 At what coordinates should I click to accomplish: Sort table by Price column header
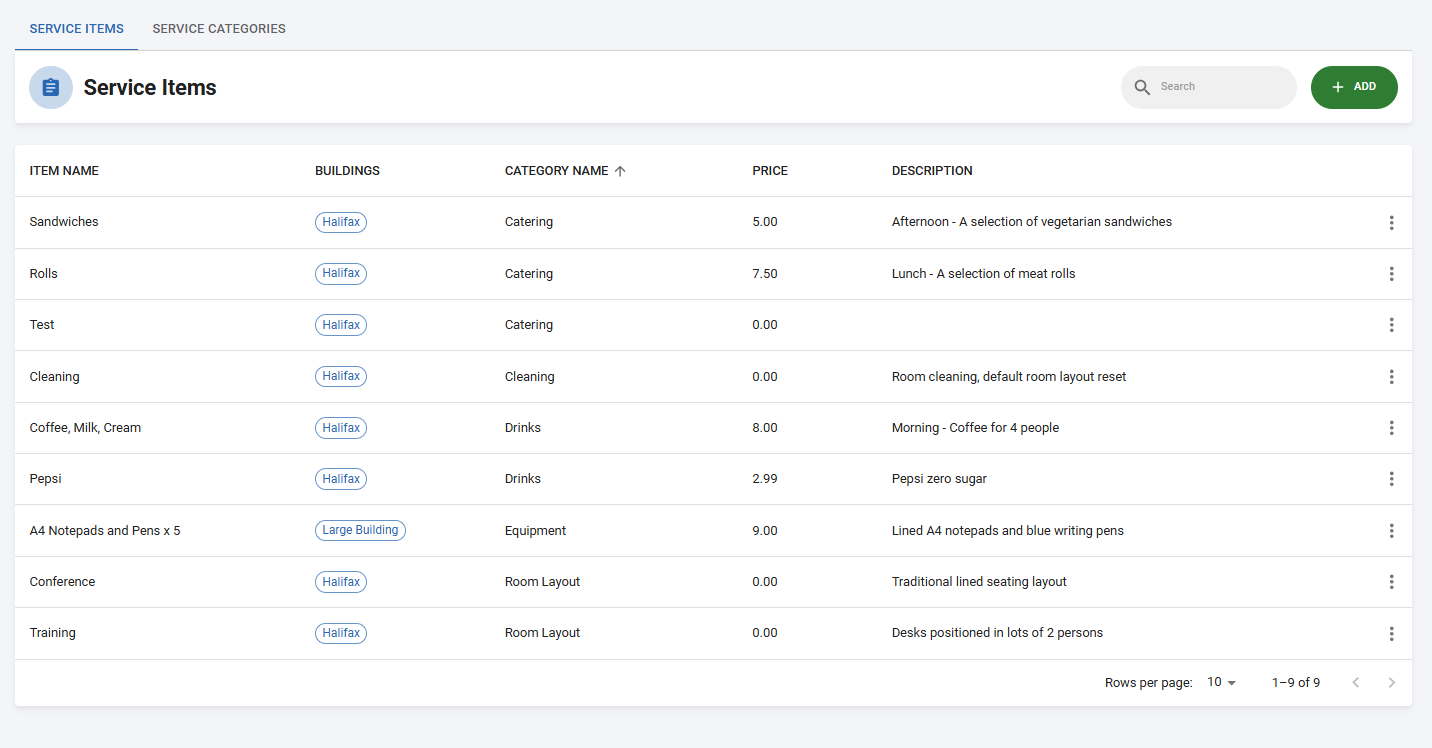click(x=770, y=171)
